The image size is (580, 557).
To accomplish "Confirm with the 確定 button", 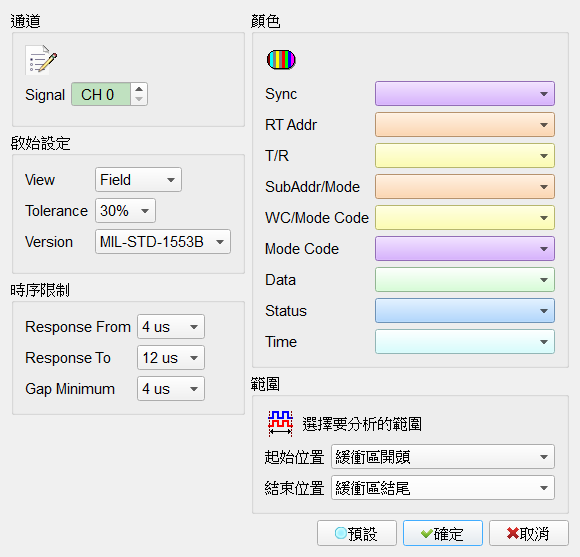I will (443, 533).
